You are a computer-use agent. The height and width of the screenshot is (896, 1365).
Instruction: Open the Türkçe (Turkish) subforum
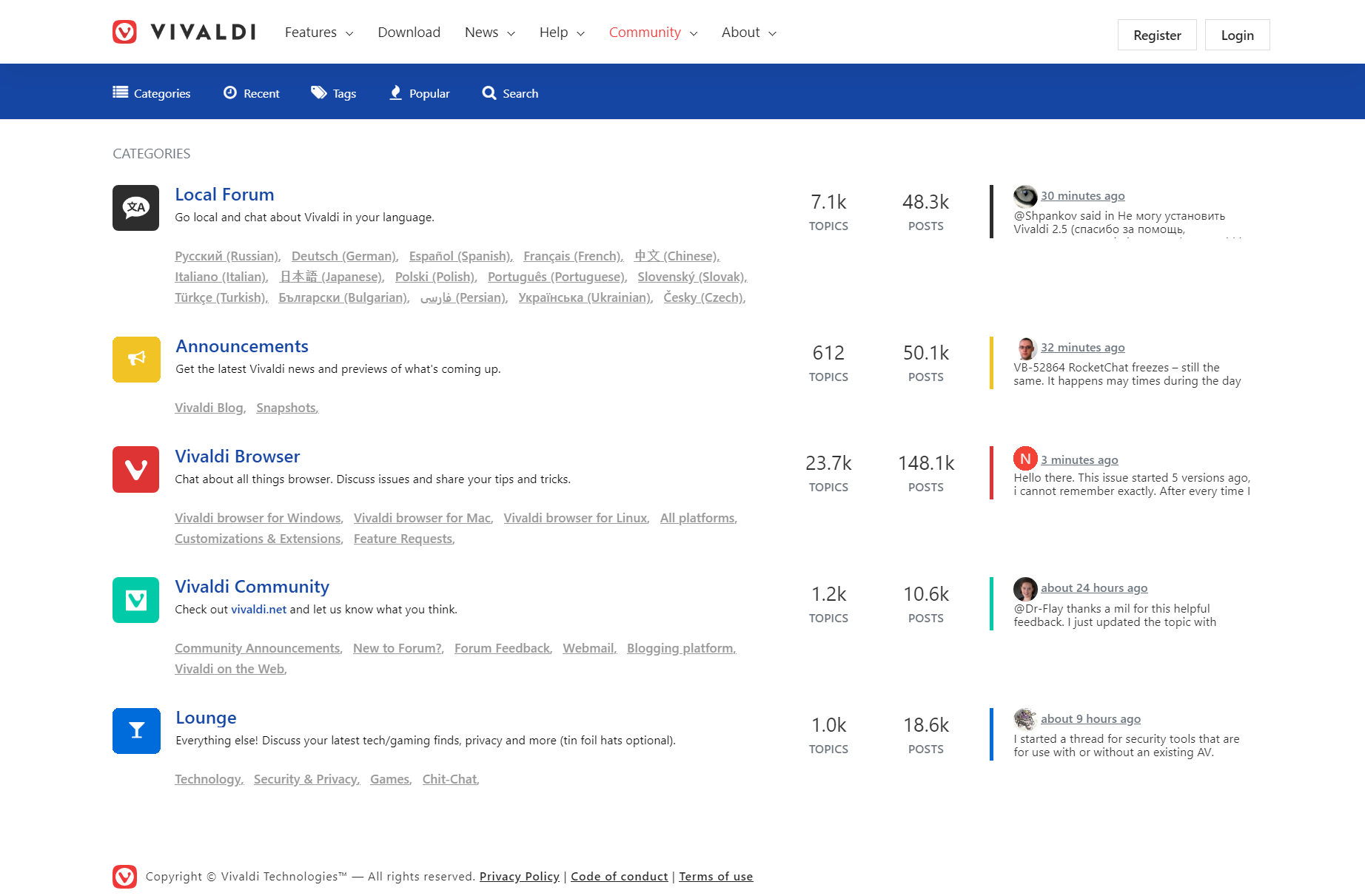[x=221, y=297]
